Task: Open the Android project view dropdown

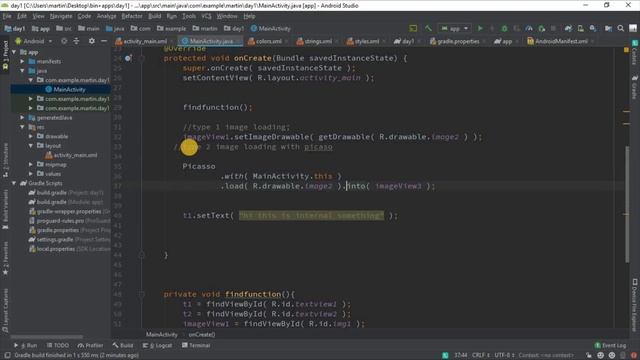Action: pos(34,41)
